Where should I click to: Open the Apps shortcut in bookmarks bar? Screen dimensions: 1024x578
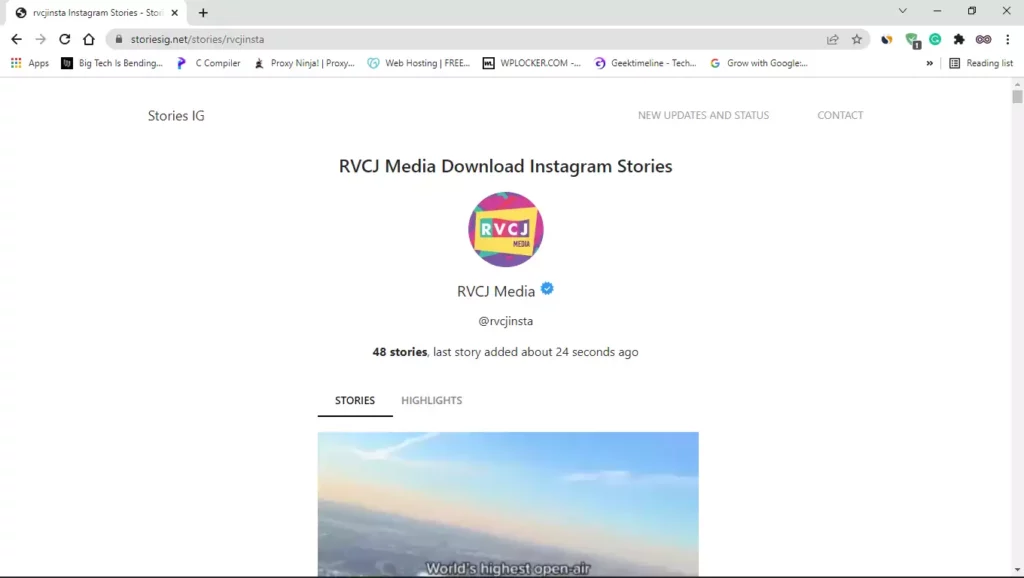click(x=30, y=63)
